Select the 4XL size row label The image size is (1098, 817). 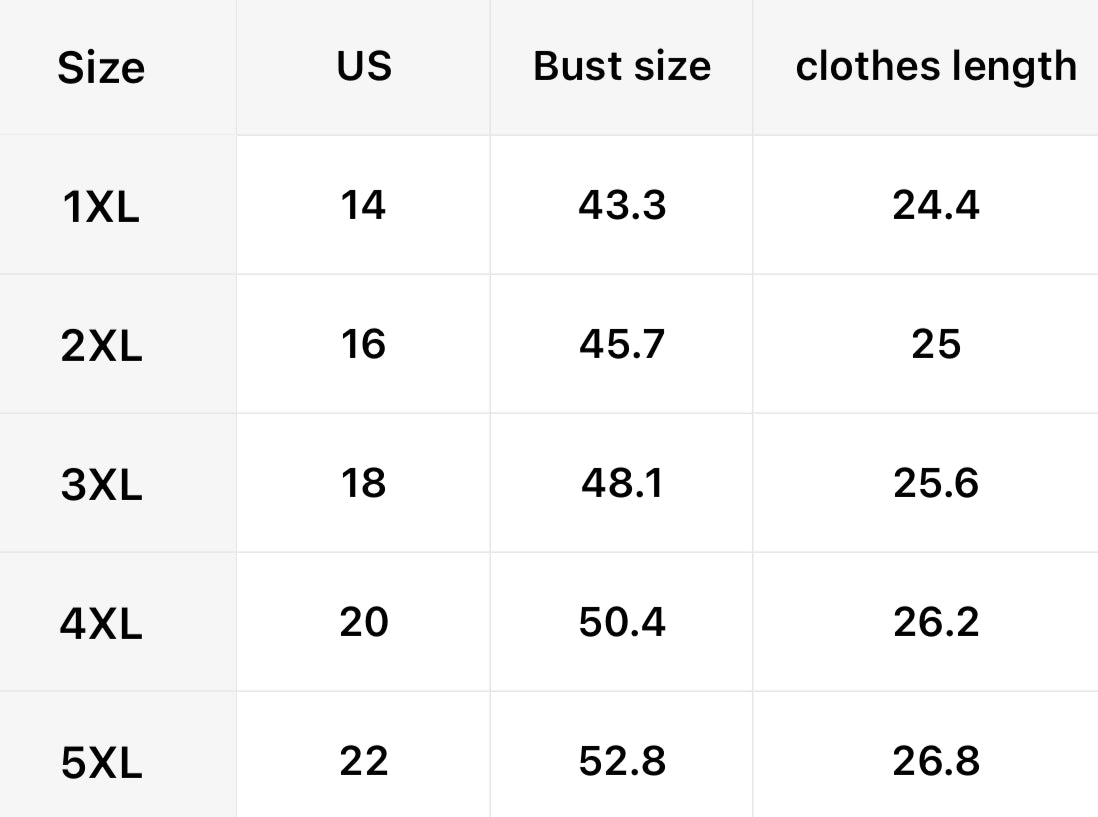[x=101, y=624]
